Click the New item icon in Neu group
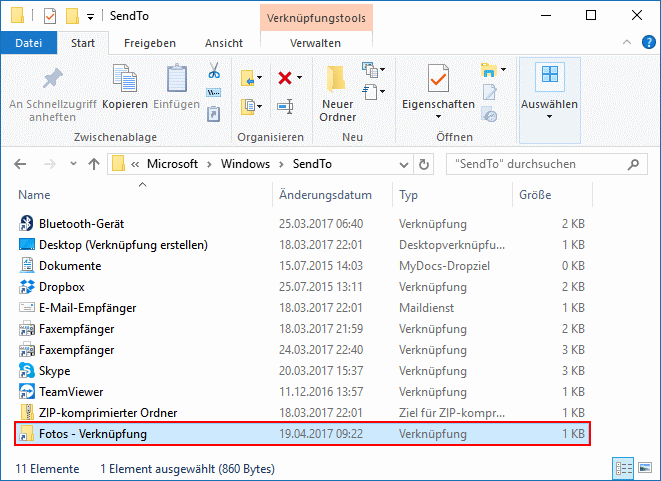The image size is (661, 481). (370, 70)
